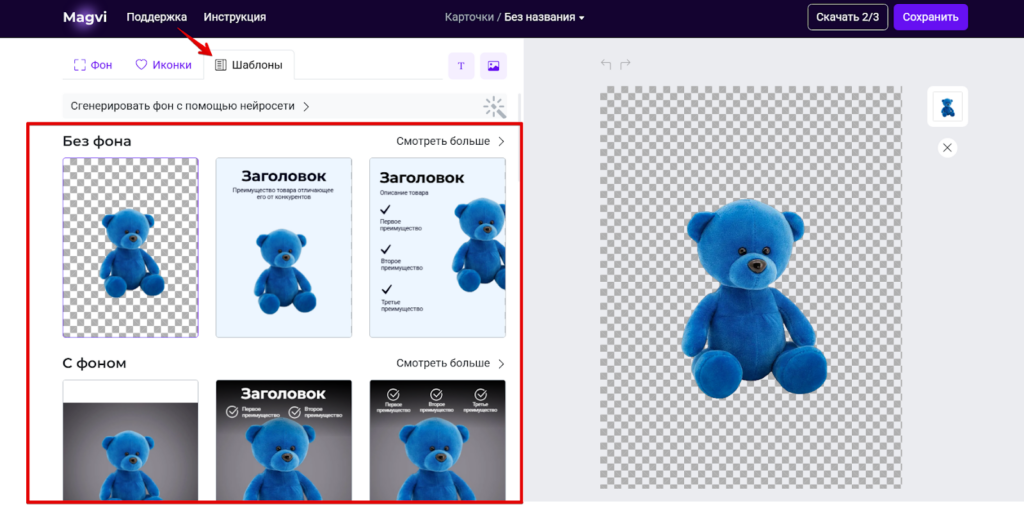Switch to the Иконки tab
1024x506 pixels.
[x=163, y=65]
